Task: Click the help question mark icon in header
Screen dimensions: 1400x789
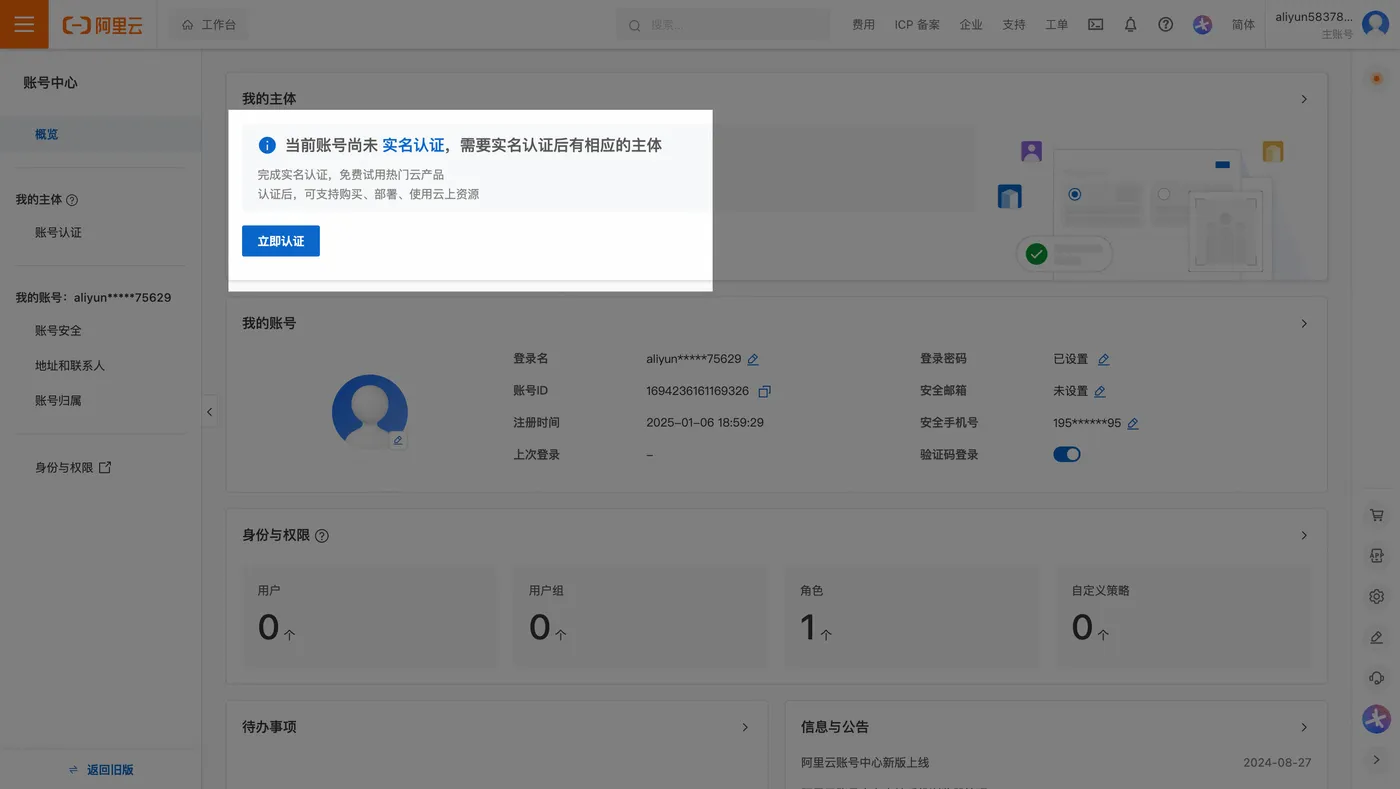Action: (1166, 25)
